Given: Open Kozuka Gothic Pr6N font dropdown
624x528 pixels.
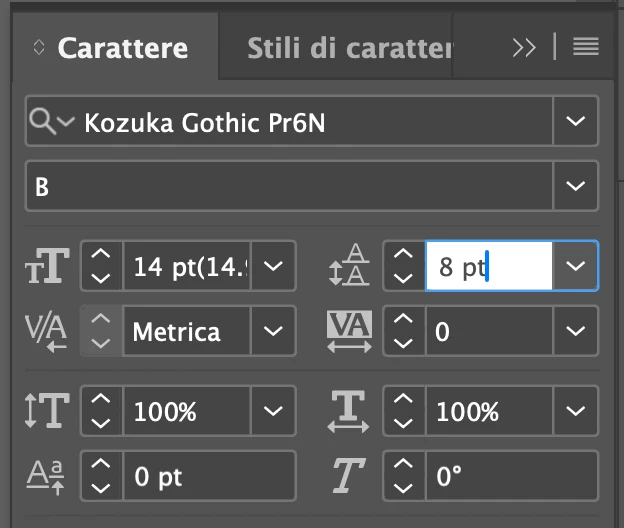Looking at the screenshot, I should [x=575, y=121].
